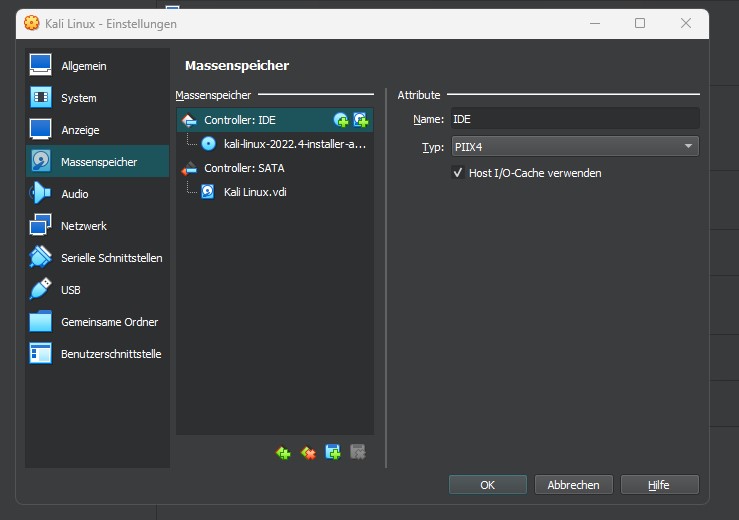Click the greyed-out remove attachment icon
The image size is (739, 520).
coord(358,452)
